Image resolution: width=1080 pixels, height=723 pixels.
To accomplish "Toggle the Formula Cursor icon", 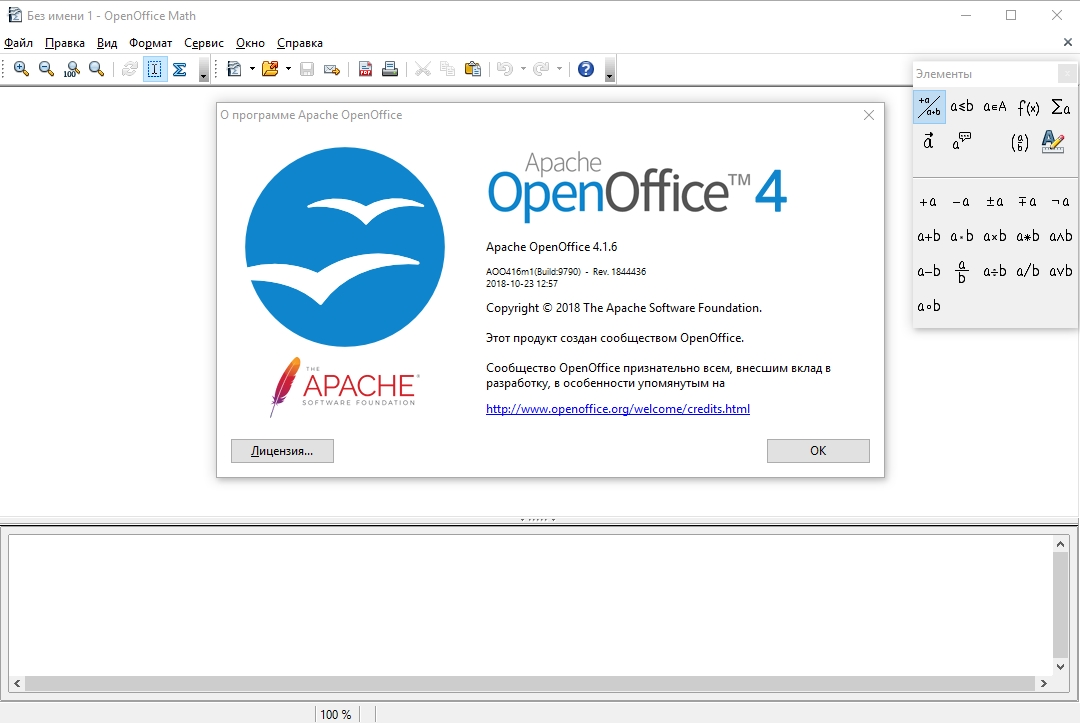I will 155,69.
